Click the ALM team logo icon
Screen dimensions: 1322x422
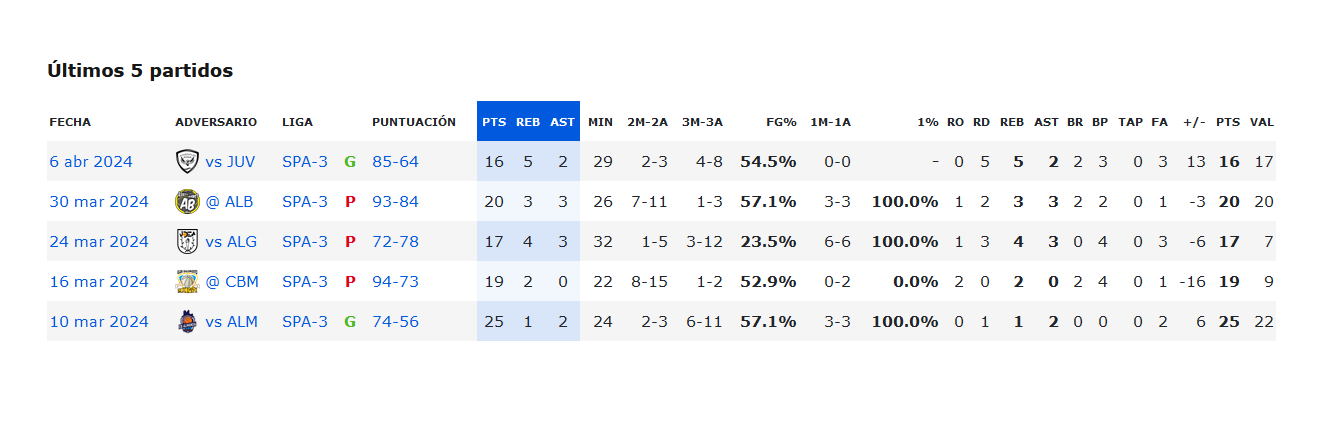point(187,321)
